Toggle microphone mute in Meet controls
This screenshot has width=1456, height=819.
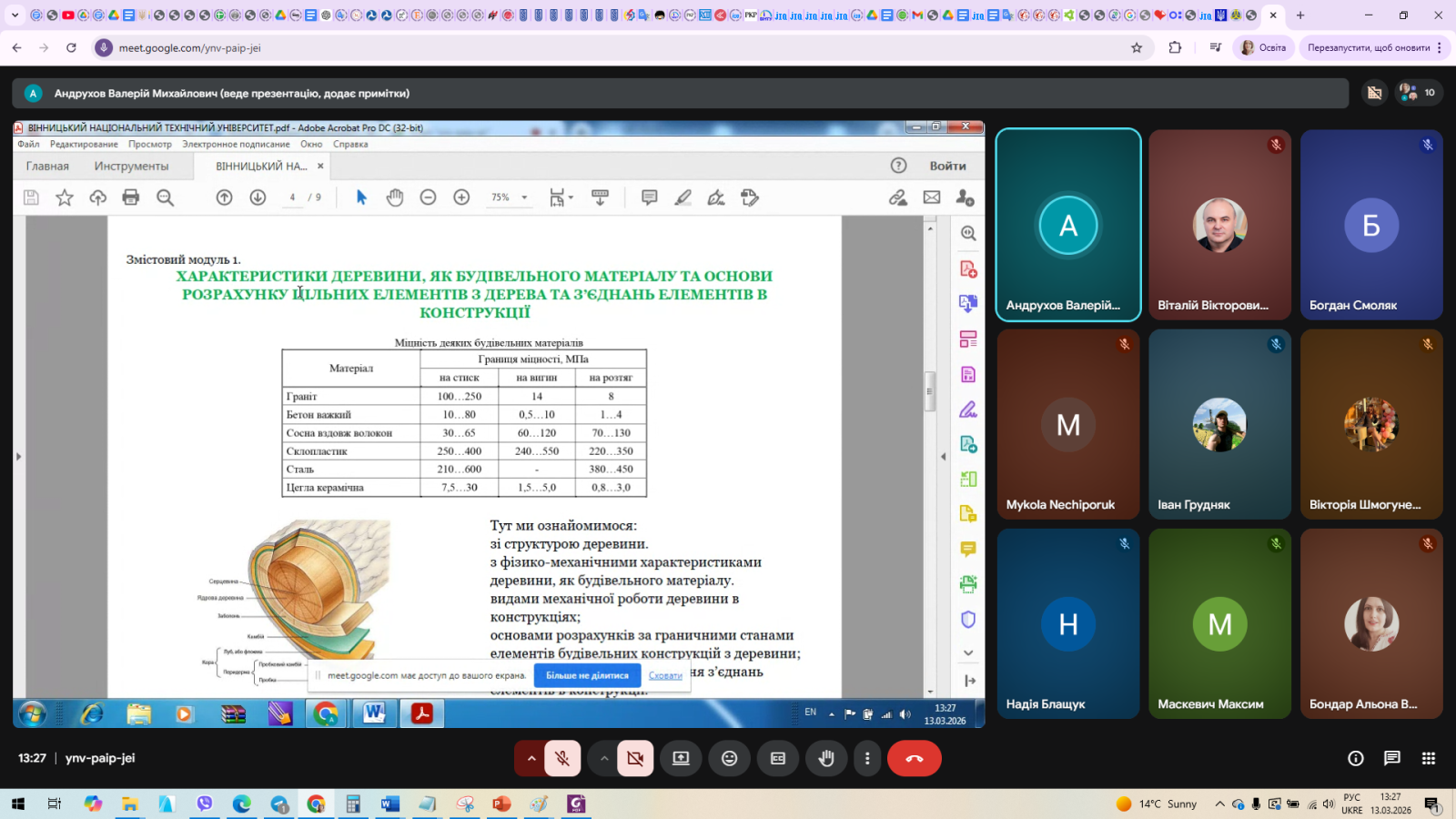[562, 758]
